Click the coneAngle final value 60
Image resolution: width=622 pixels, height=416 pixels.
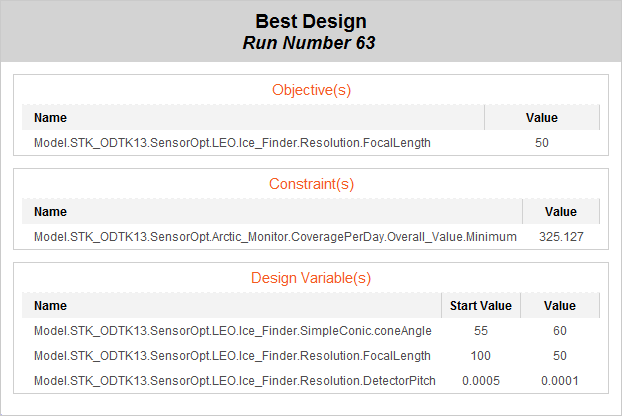click(x=560, y=331)
